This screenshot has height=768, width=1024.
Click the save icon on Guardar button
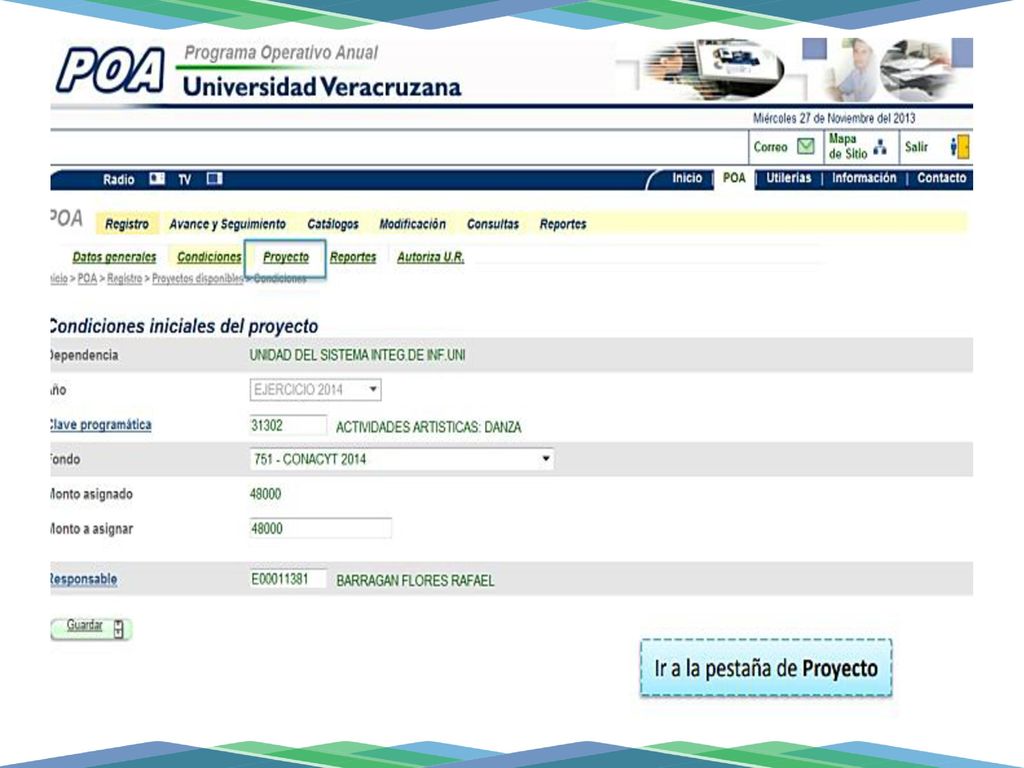point(118,628)
